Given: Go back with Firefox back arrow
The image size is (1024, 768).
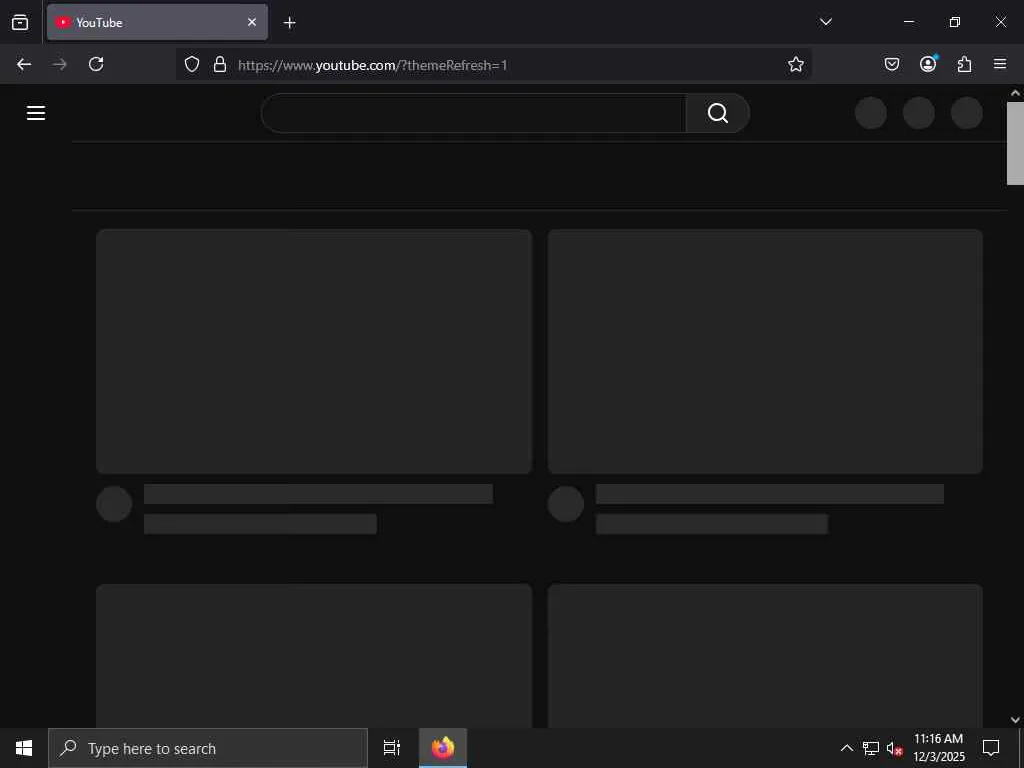Looking at the screenshot, I should [x=24, y=64].
